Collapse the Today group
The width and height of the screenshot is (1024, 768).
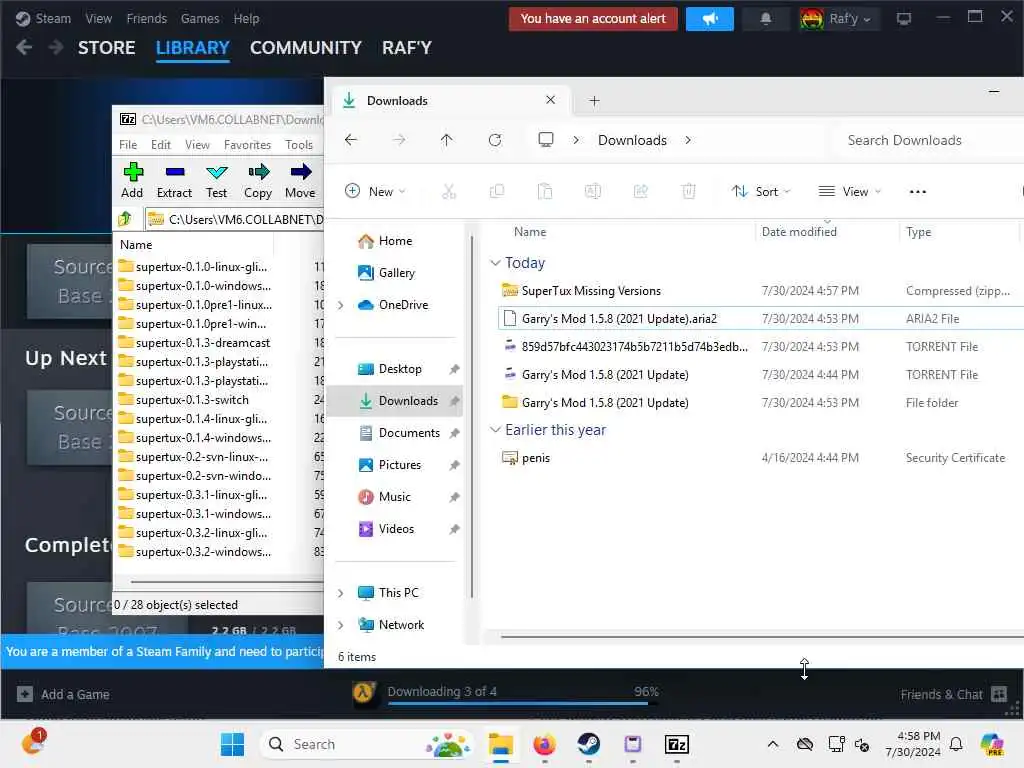[x=496, y=263]
